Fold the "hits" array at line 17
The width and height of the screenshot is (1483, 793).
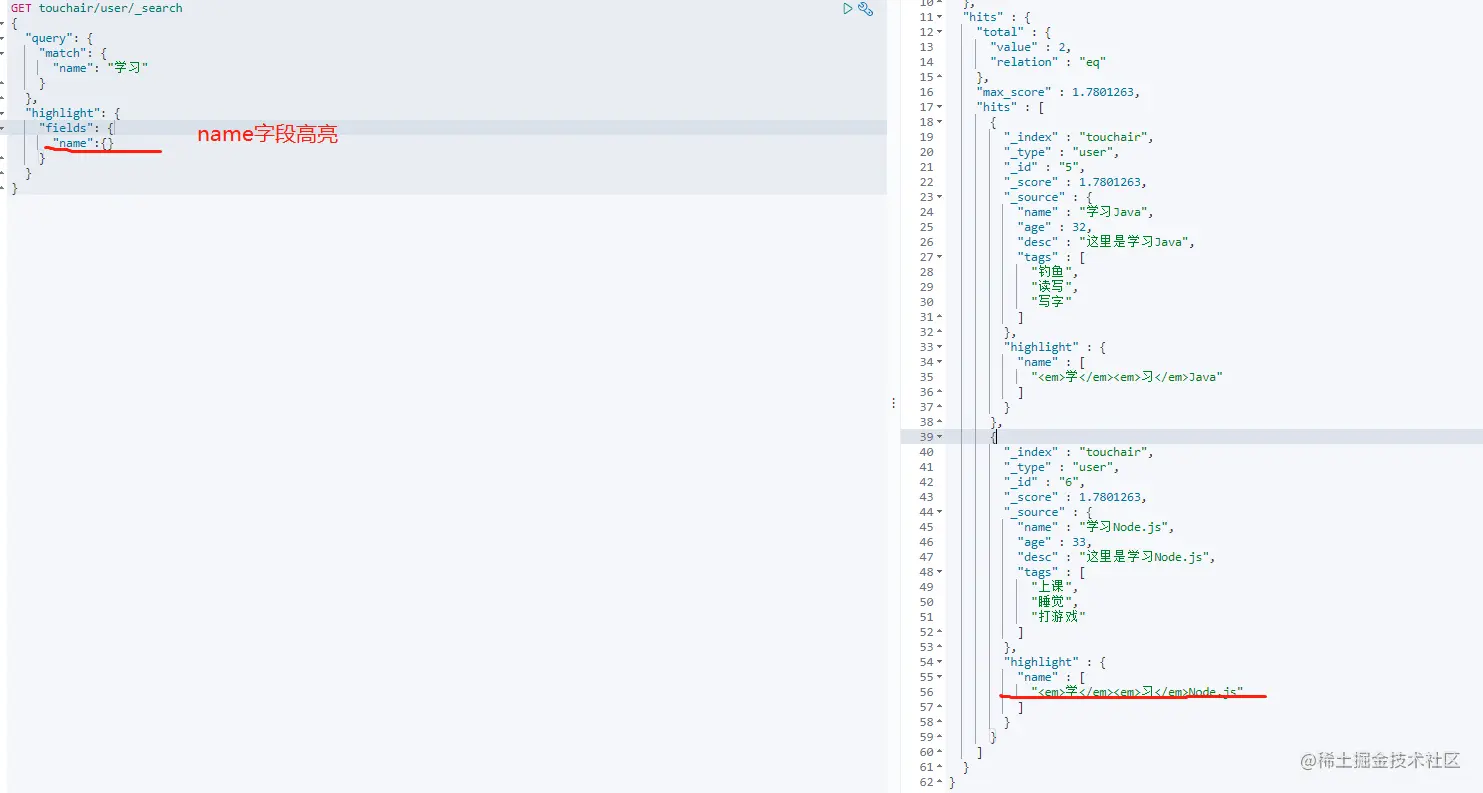942,107
